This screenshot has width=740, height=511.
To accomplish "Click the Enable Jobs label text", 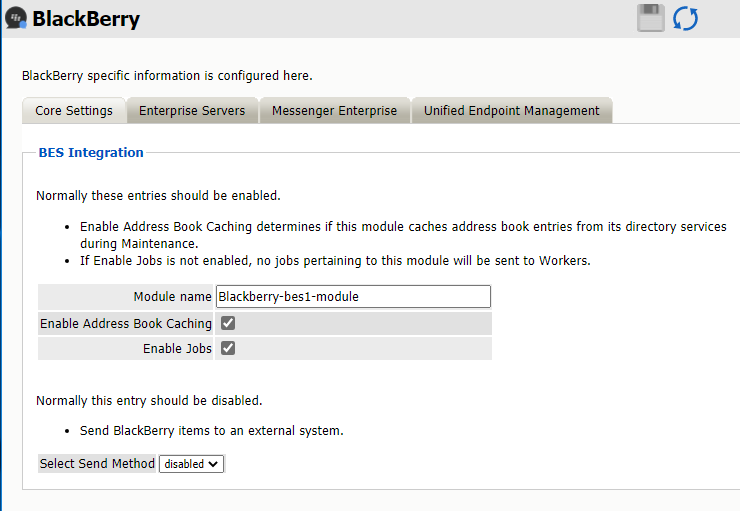I will (x=177, y=349).
